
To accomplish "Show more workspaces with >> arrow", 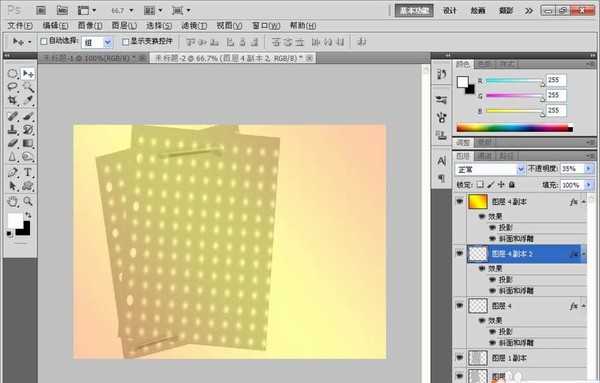I will [529, 11].
